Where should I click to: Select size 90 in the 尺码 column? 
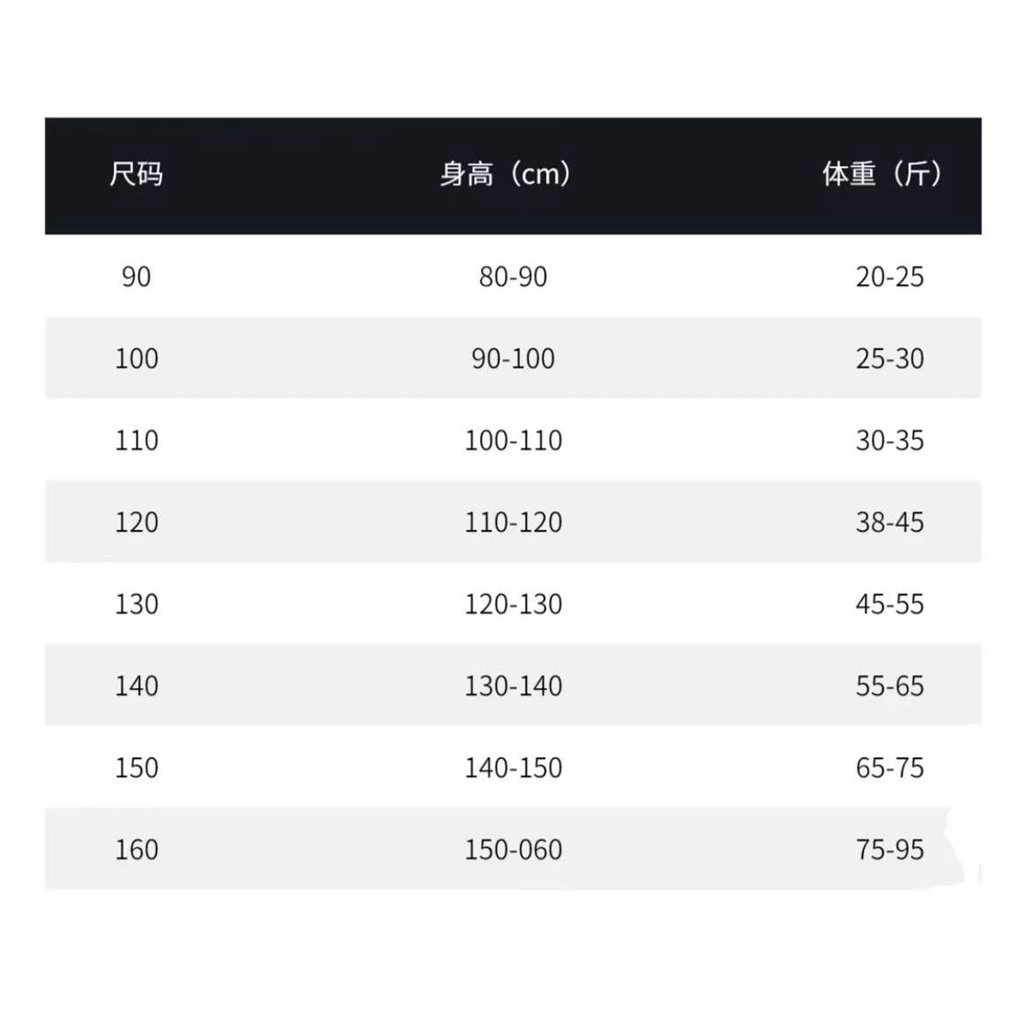coord(136,277)
